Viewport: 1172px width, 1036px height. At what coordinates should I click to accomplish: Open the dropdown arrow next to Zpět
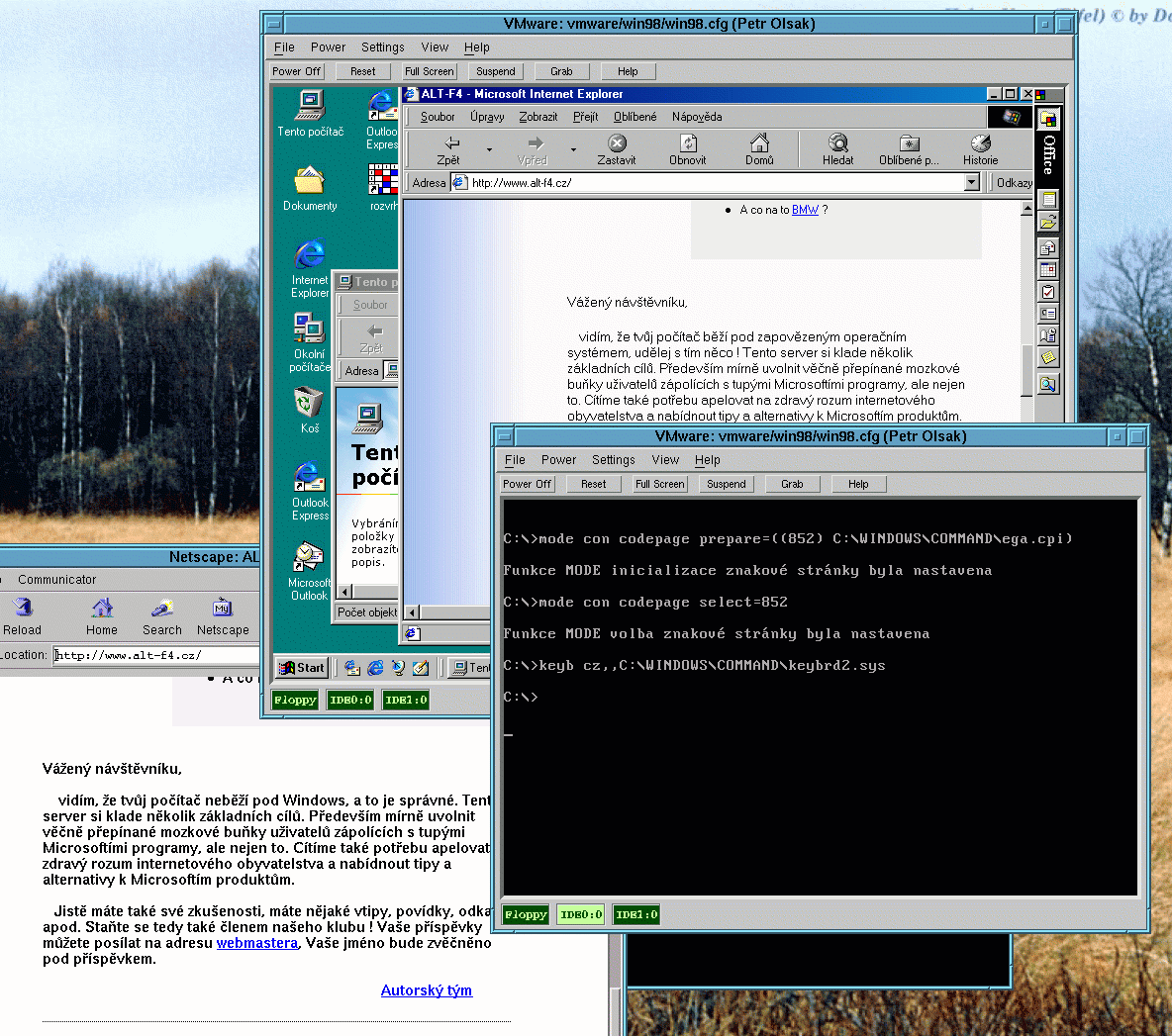489,150
